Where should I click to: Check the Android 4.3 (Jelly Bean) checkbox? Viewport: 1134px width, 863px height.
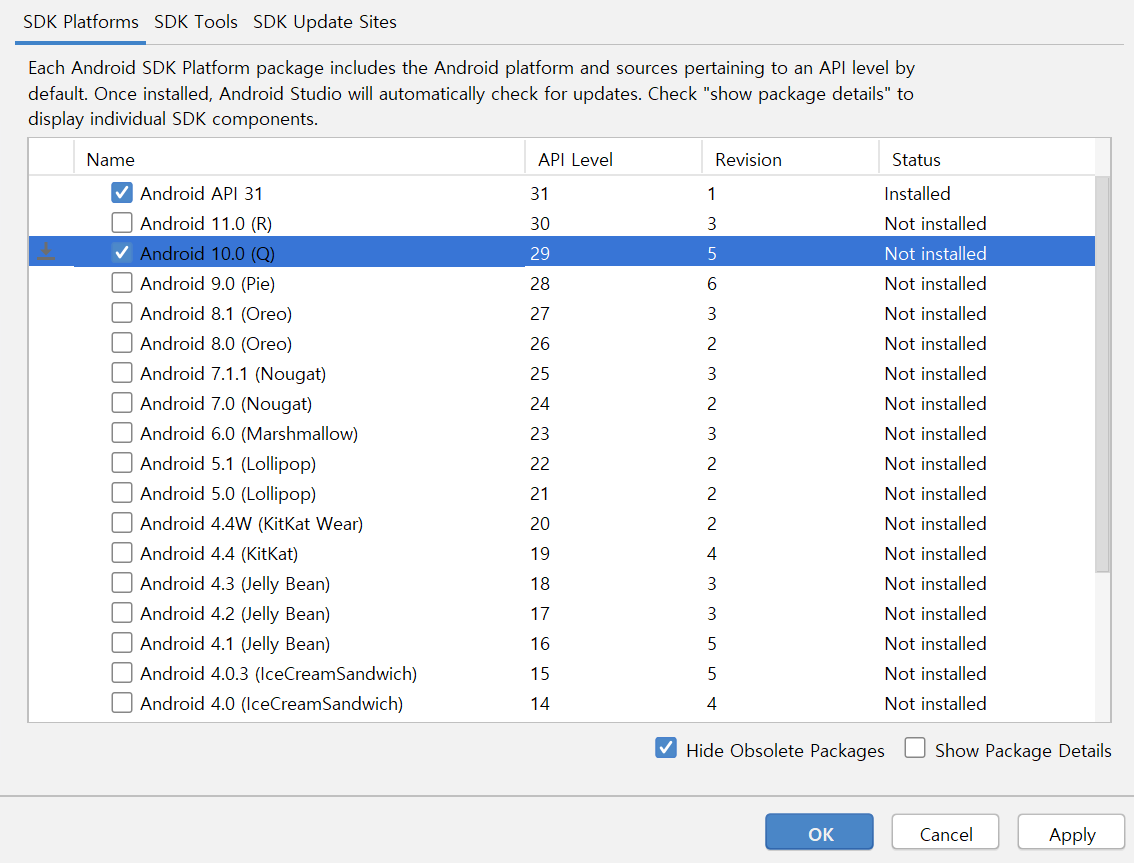click(122, 583)
